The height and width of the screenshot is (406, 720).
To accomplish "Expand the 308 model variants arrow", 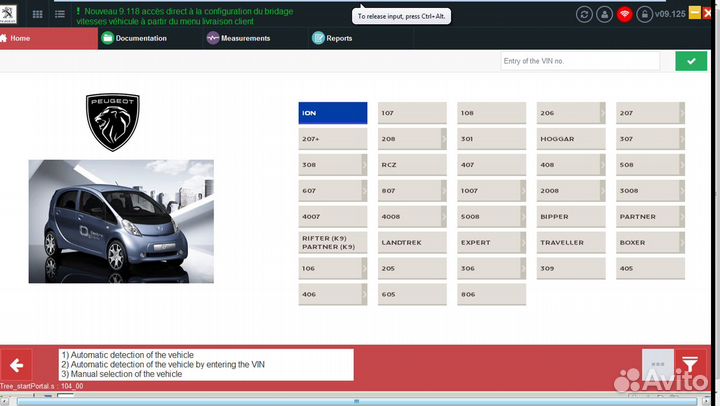I will coord(364,165).
